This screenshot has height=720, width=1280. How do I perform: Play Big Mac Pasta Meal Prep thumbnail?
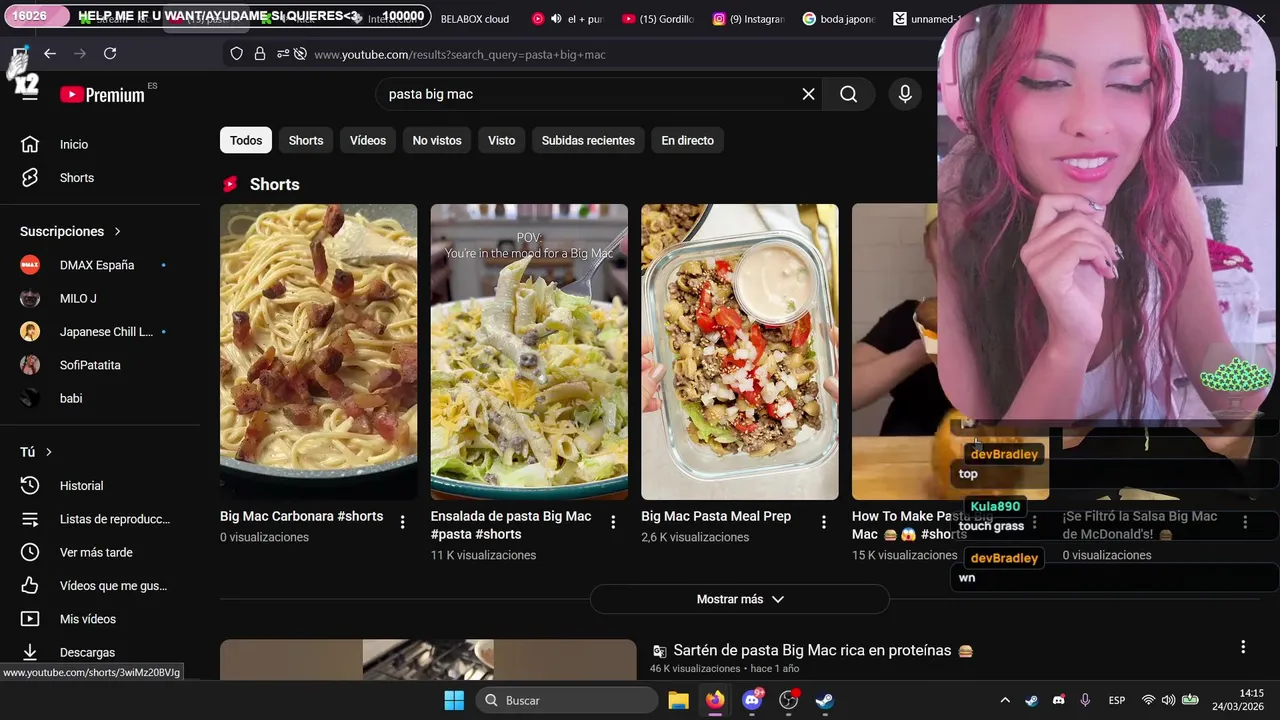[x=740, y=352]
